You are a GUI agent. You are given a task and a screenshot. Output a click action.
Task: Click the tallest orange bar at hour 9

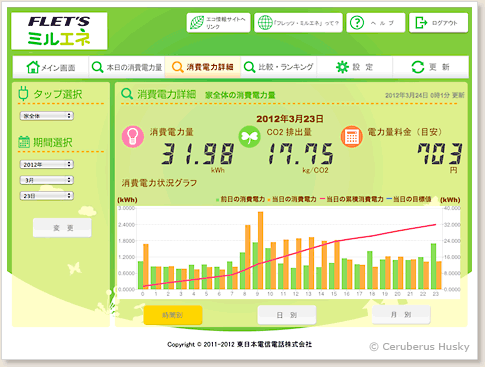[261, 250]
